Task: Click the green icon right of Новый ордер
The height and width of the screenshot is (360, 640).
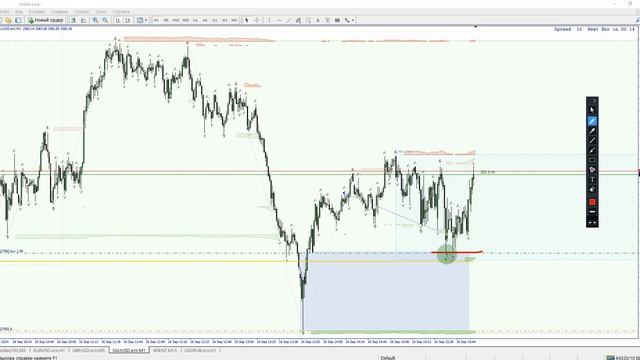Action: click(x=74, y=20)
